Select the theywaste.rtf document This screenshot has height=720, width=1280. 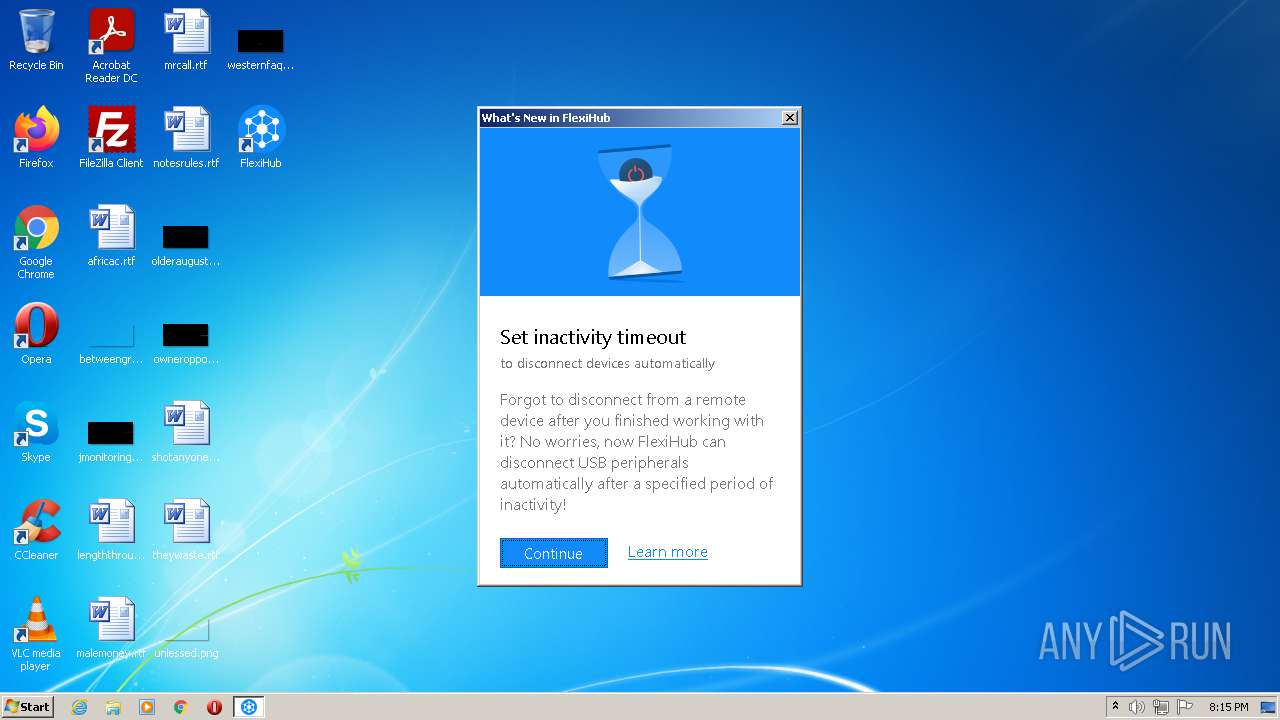tap(186, 530)
